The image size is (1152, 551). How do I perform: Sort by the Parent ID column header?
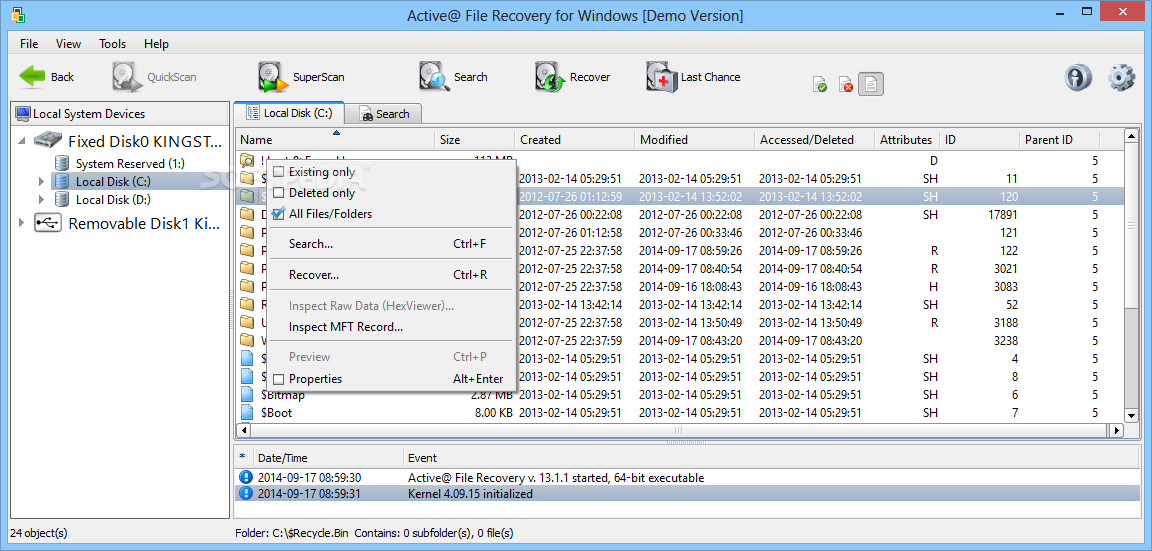(x=1059, y=140)
